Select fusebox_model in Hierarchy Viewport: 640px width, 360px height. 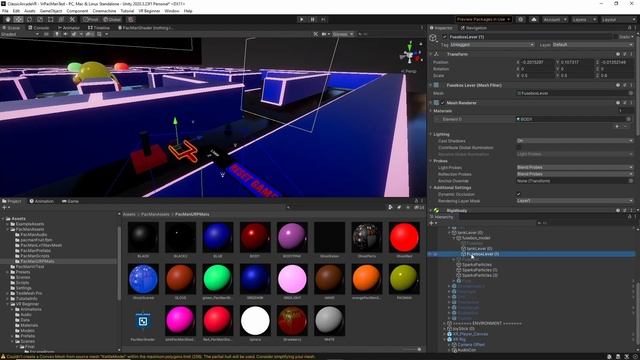tap(476, 238)
